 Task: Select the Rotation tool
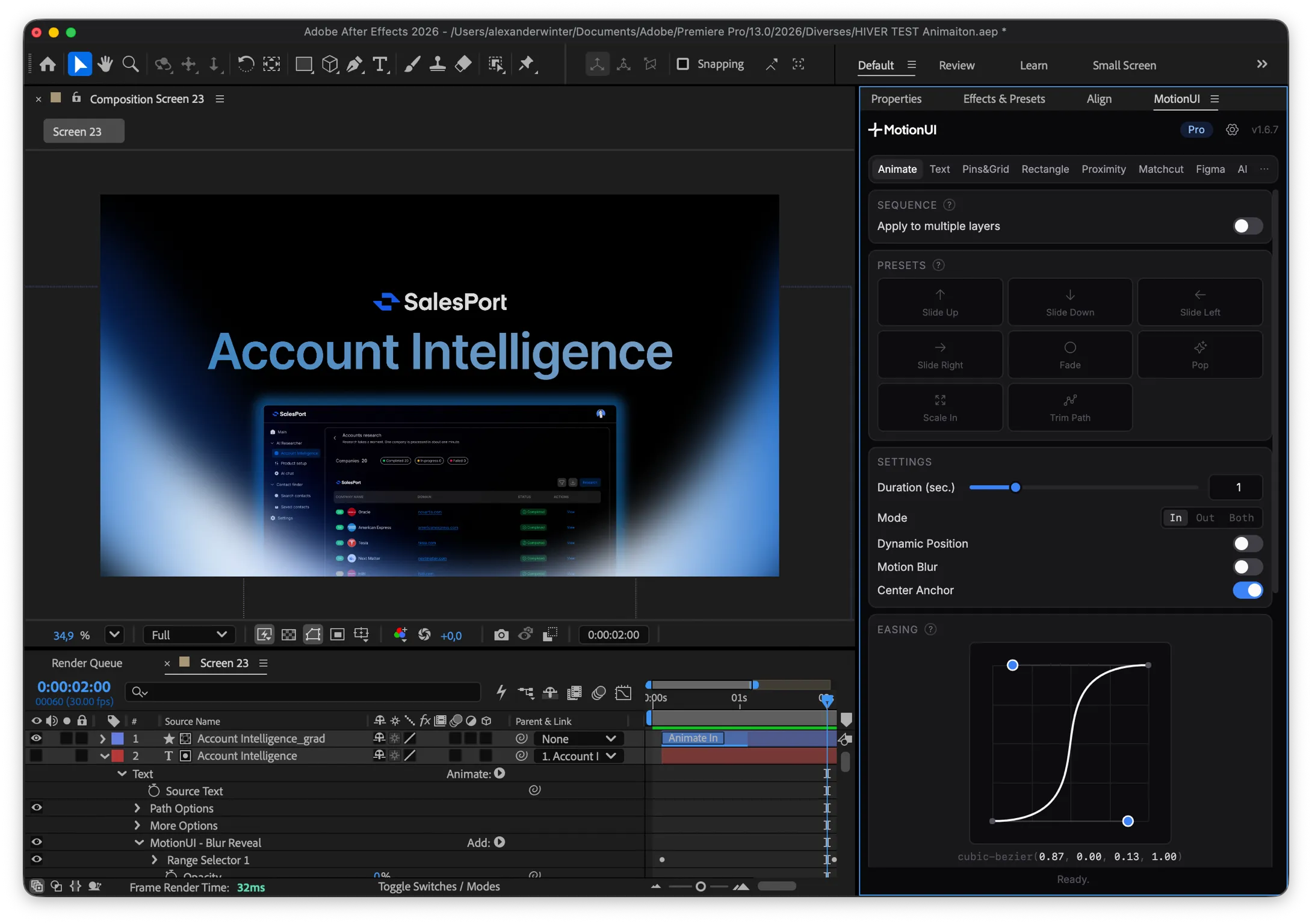tap(245, 64)
